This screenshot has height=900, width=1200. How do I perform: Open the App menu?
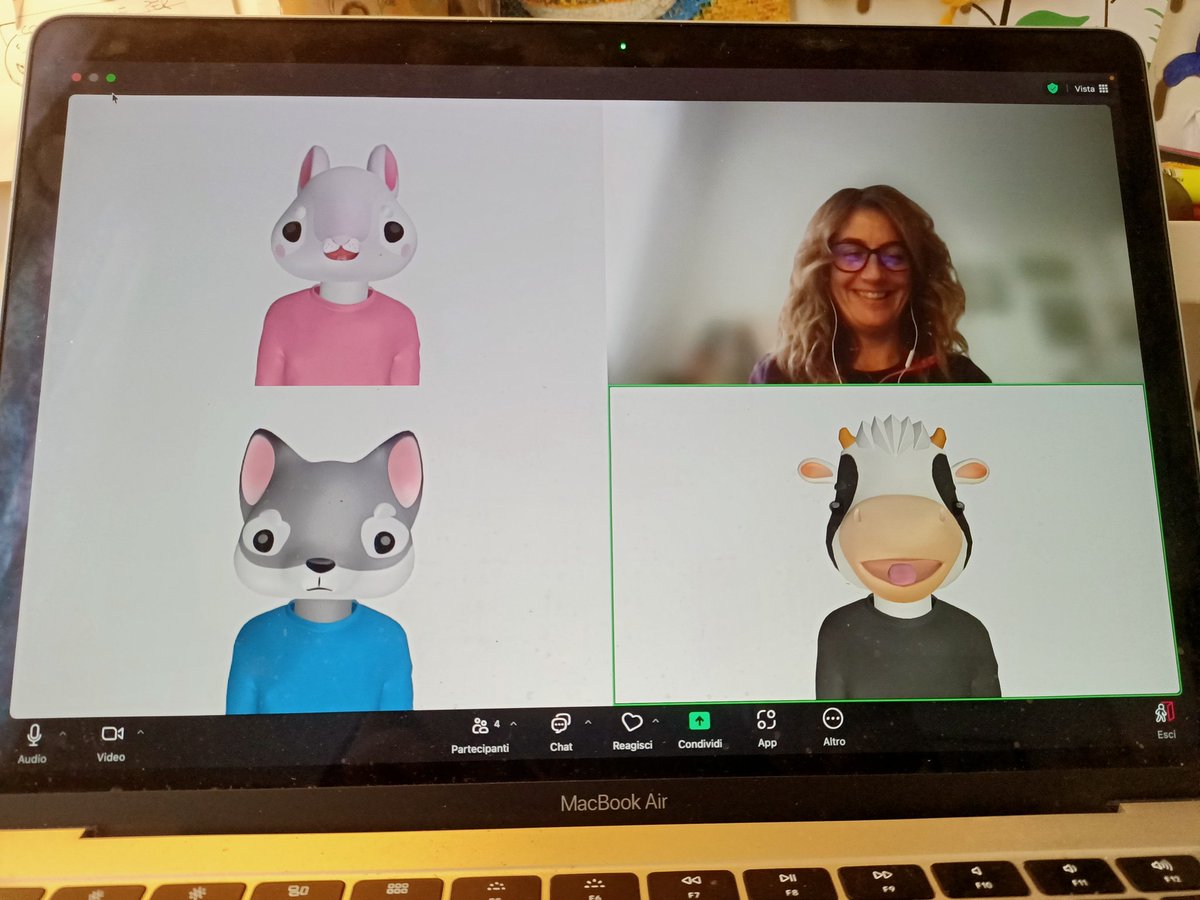767,729
